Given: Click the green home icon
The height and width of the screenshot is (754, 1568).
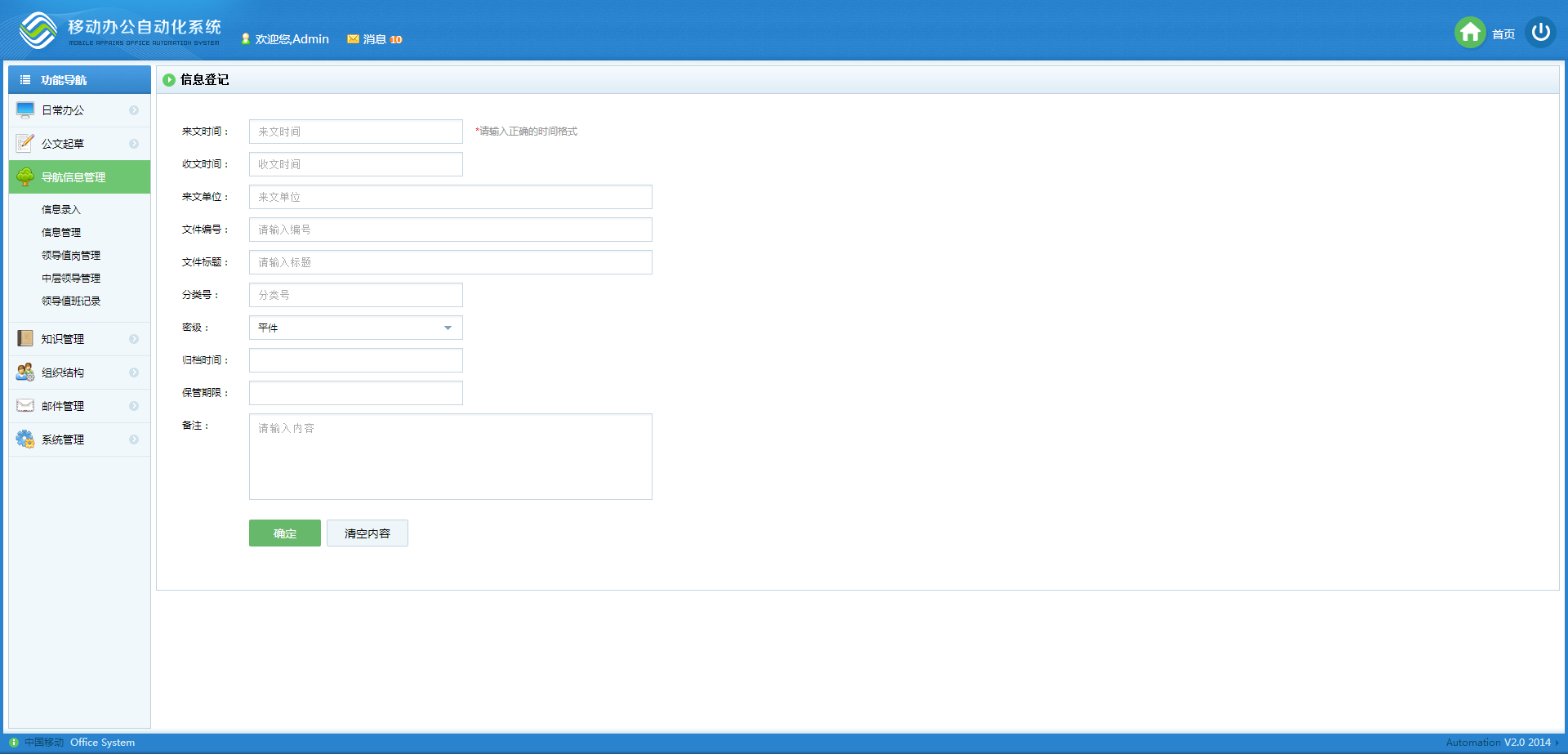Looking at the screenshot, I should (1470, 33).
